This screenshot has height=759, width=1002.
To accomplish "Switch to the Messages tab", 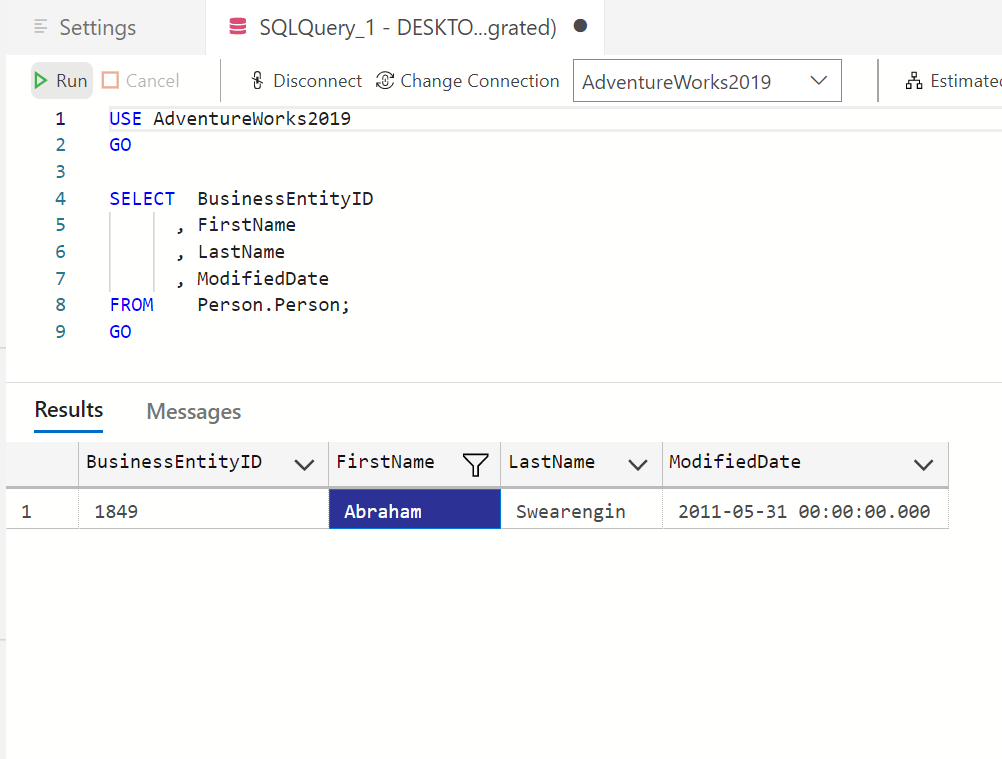I will coord(193,411).
